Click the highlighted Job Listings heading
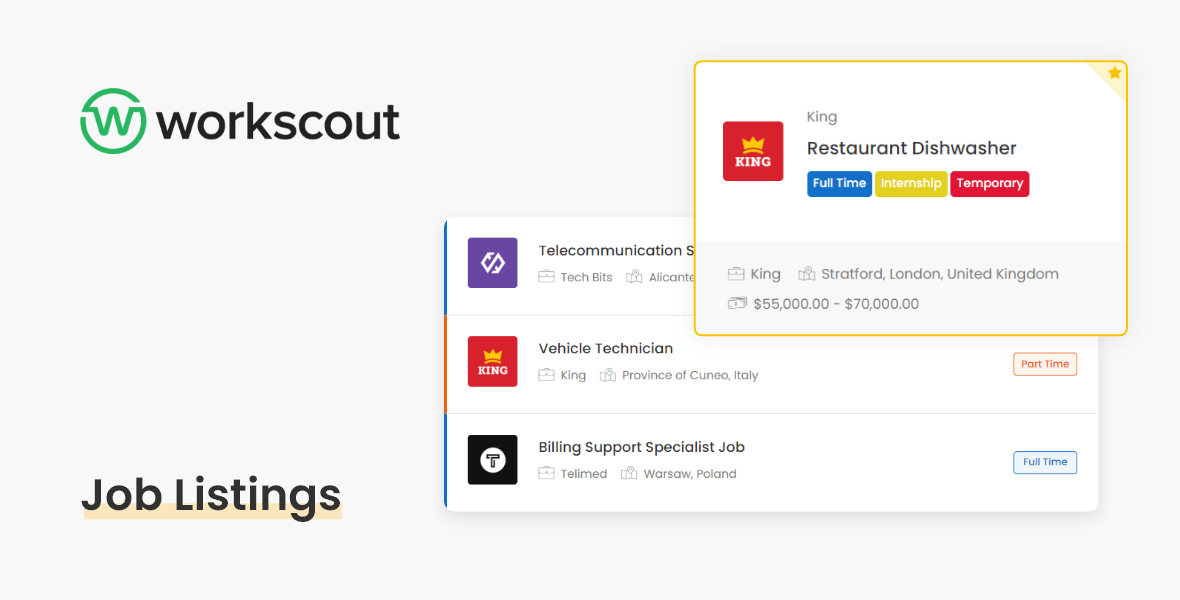The image size is (1180, 600). (211, 495)
